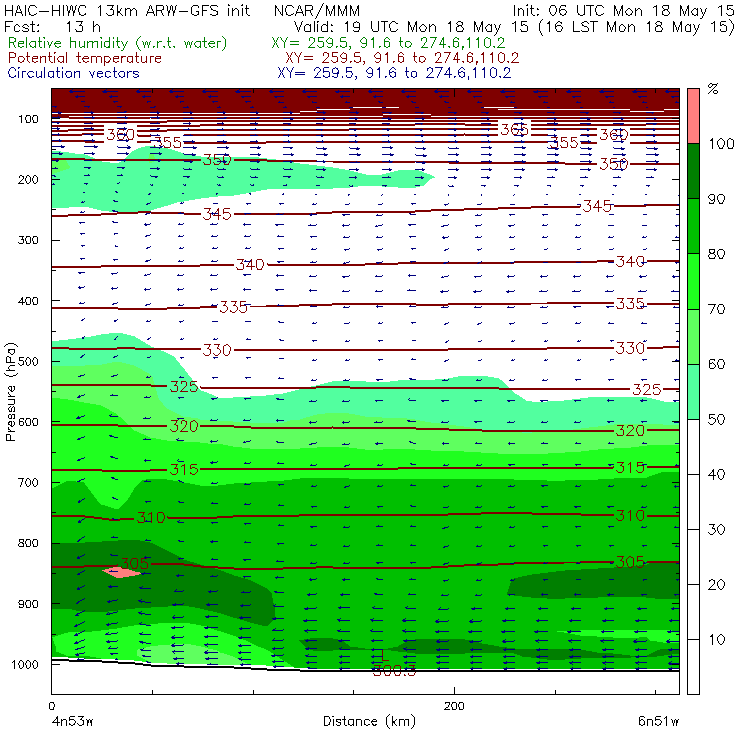The height and width of the screenshot is (740, 740).
Task: Click the '4n53w' start coordinate label
Action: tap(72, 722)
